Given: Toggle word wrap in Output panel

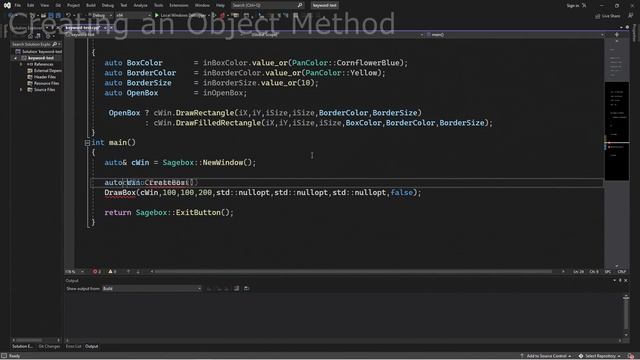Looking at the screenshot, I should point(236,289).
